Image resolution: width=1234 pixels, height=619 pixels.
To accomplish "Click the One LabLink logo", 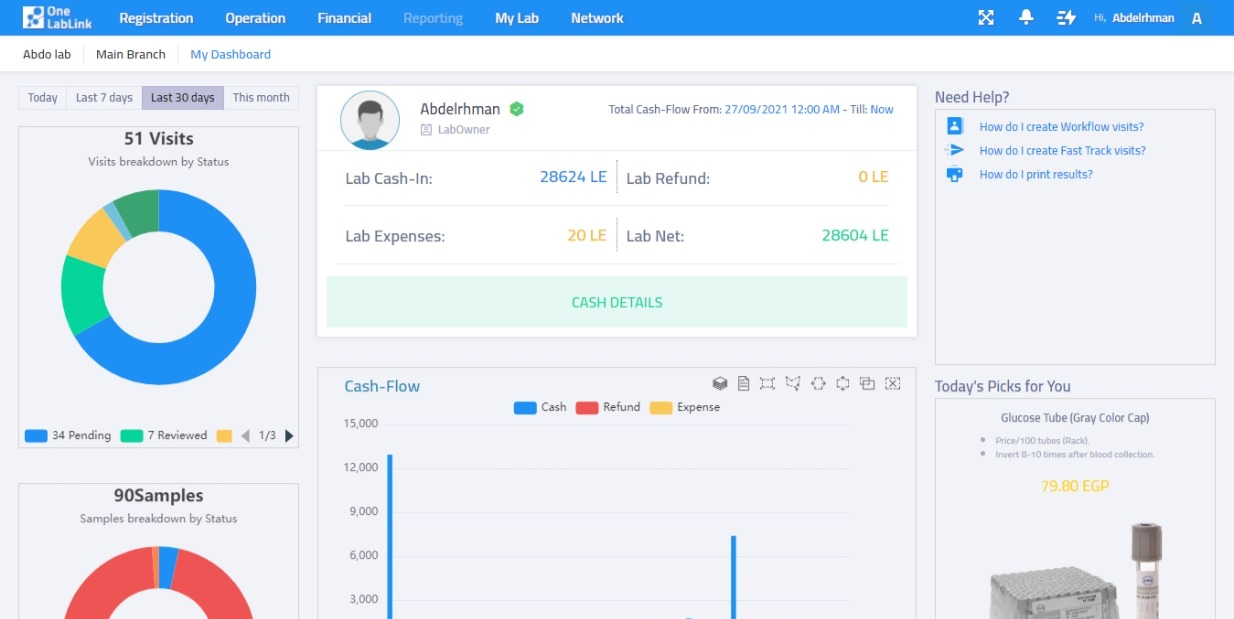I will [x=57, y=18].
